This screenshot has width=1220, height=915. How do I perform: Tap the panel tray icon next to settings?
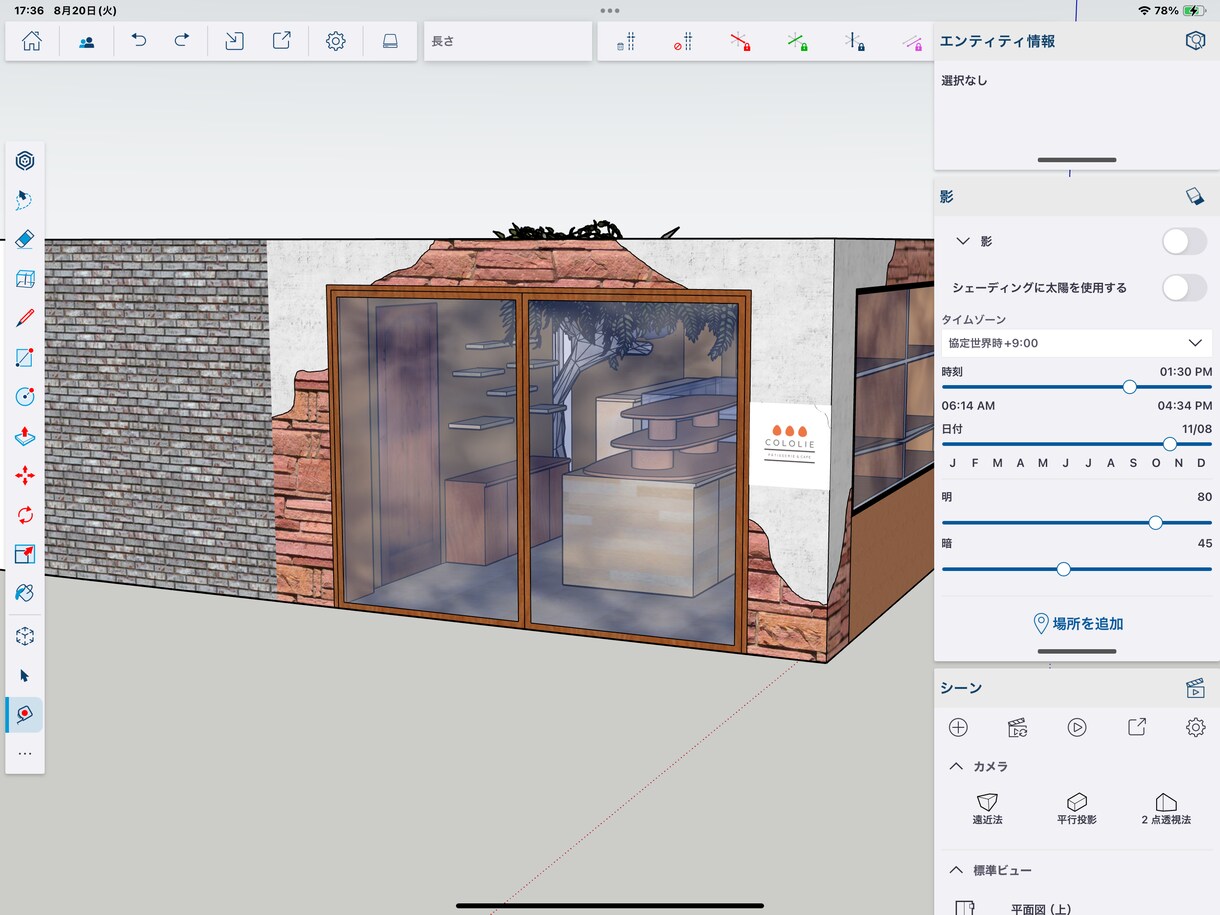pos(390,41)
